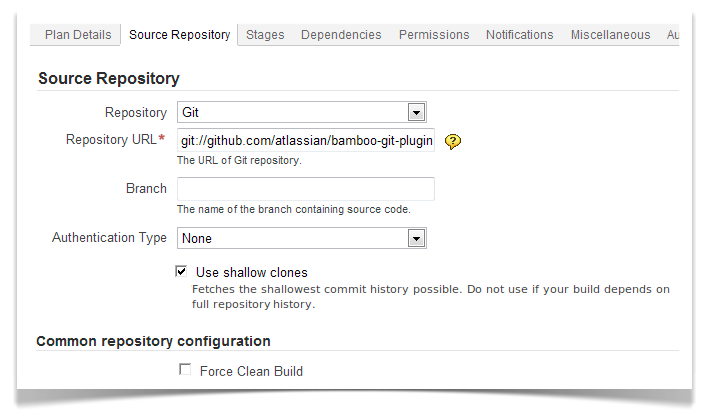Viewport: 719px width, 420px height.
Task: Open the Repository dropdown arrow
Action: (416, 112)
